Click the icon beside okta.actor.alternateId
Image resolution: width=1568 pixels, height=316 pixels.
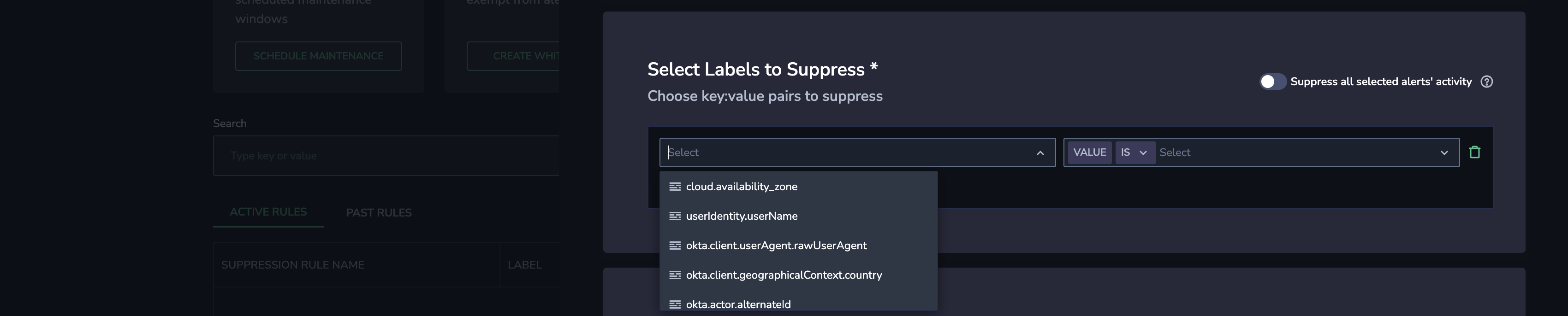coord(674,304)
